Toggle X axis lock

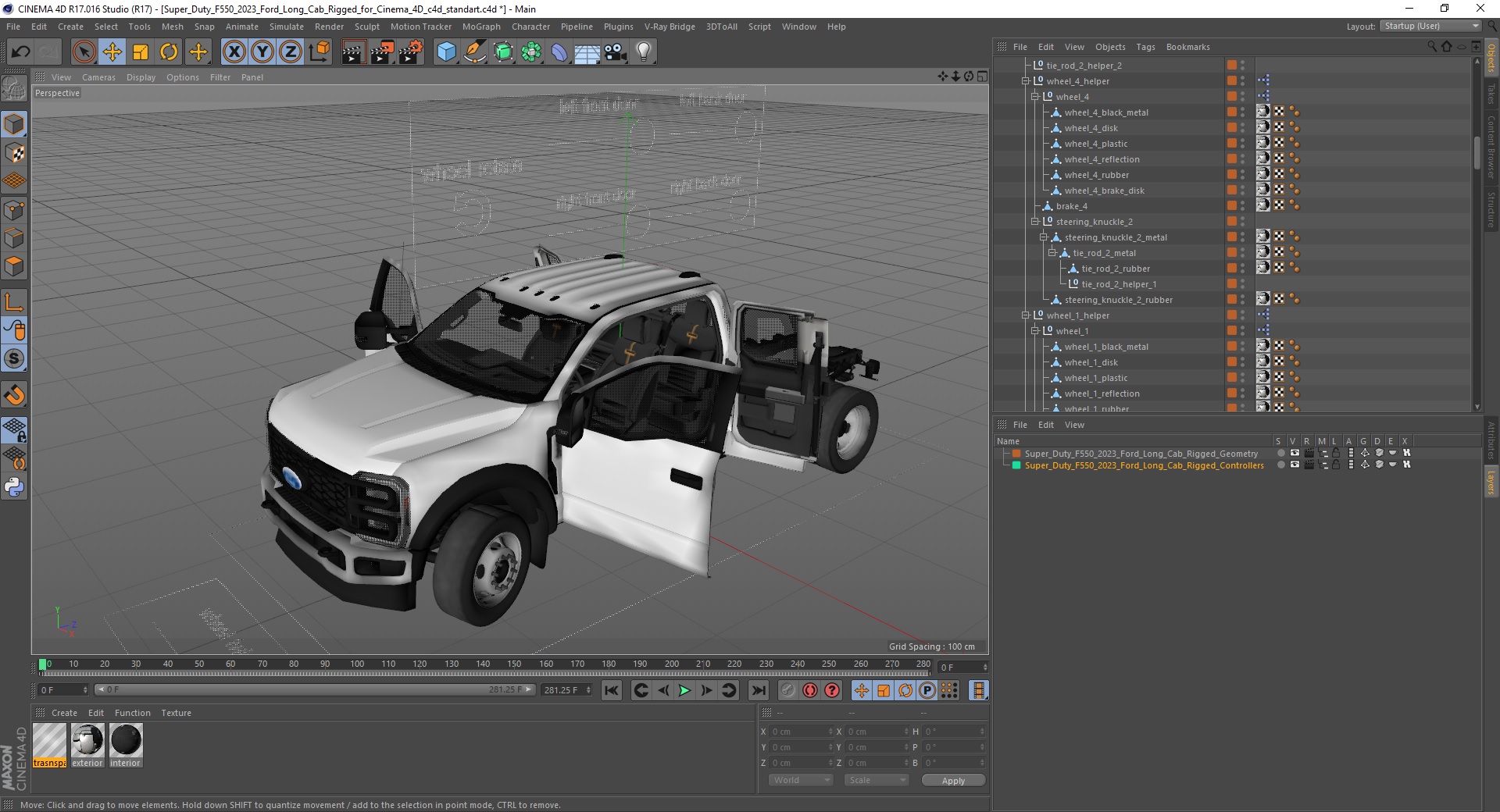coord(234,52)
